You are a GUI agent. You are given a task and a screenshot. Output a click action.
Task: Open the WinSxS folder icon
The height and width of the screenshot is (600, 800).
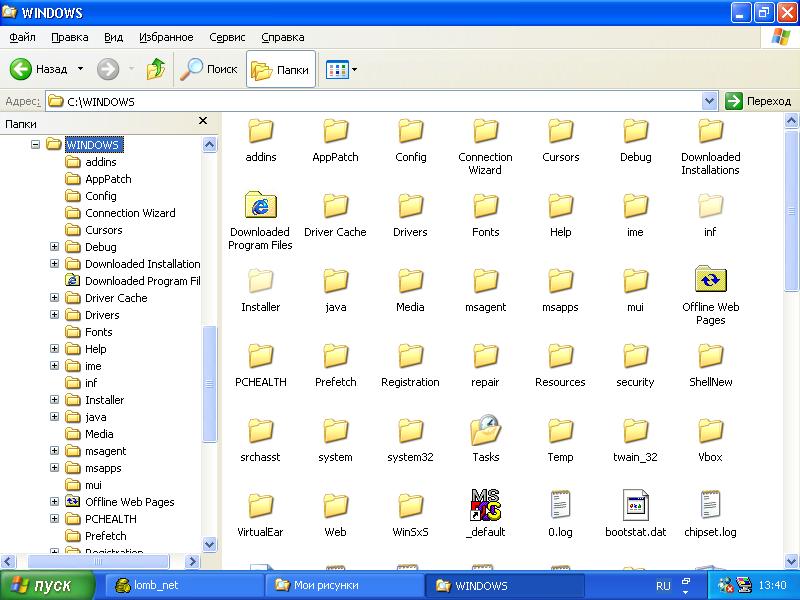point(410,505)
